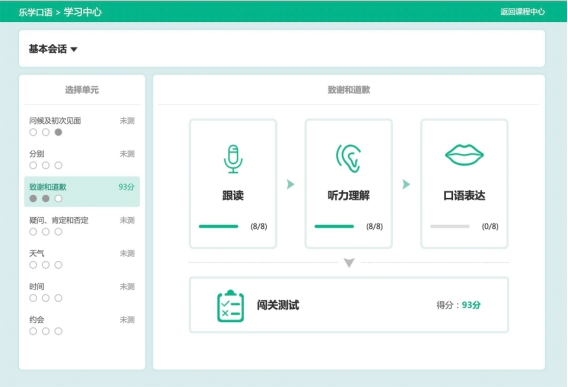
Task: Click the dropdown arrow next to 基本会话
Action: pos(74,49)
